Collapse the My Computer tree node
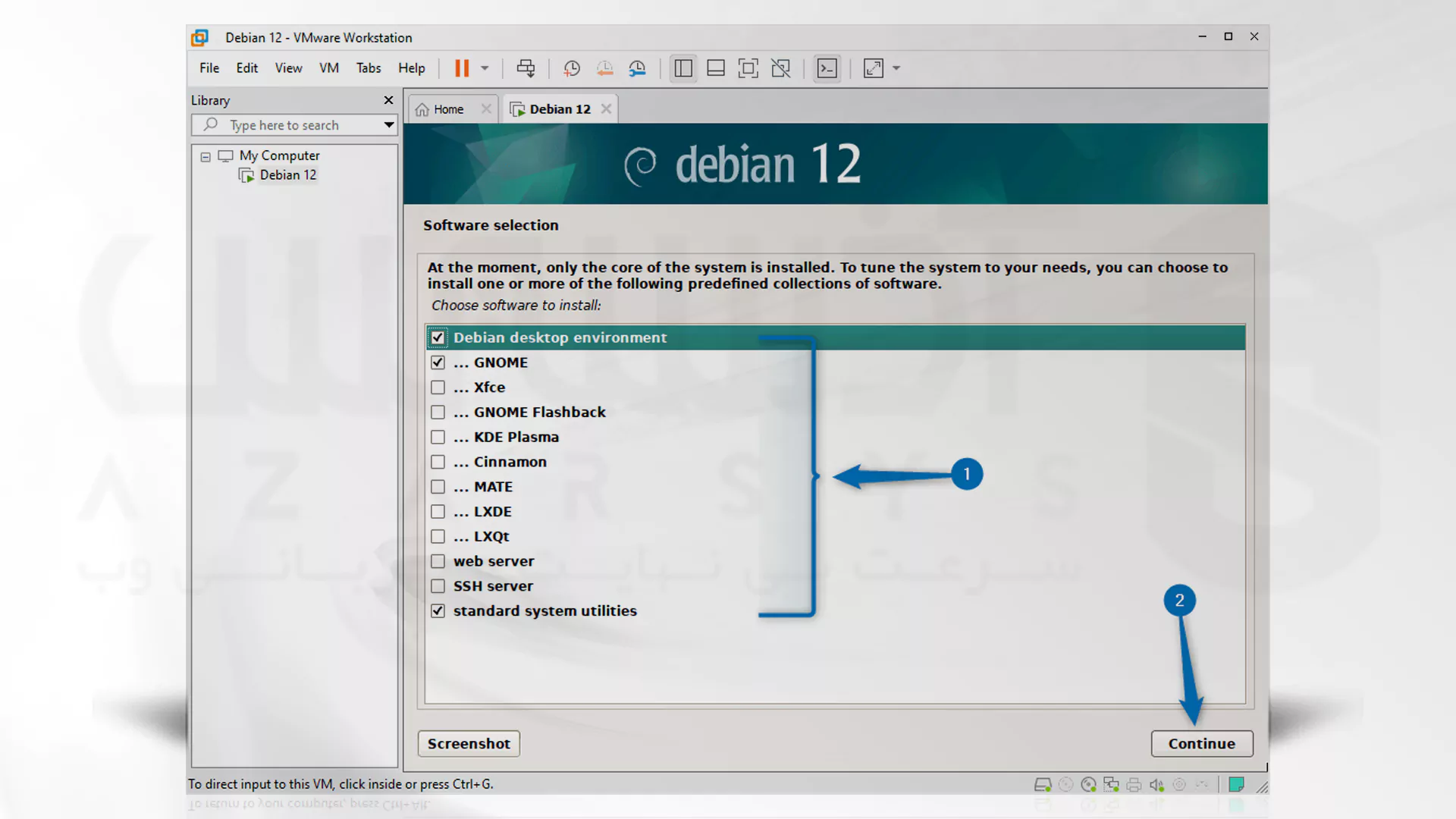 [x=206, y=157]
